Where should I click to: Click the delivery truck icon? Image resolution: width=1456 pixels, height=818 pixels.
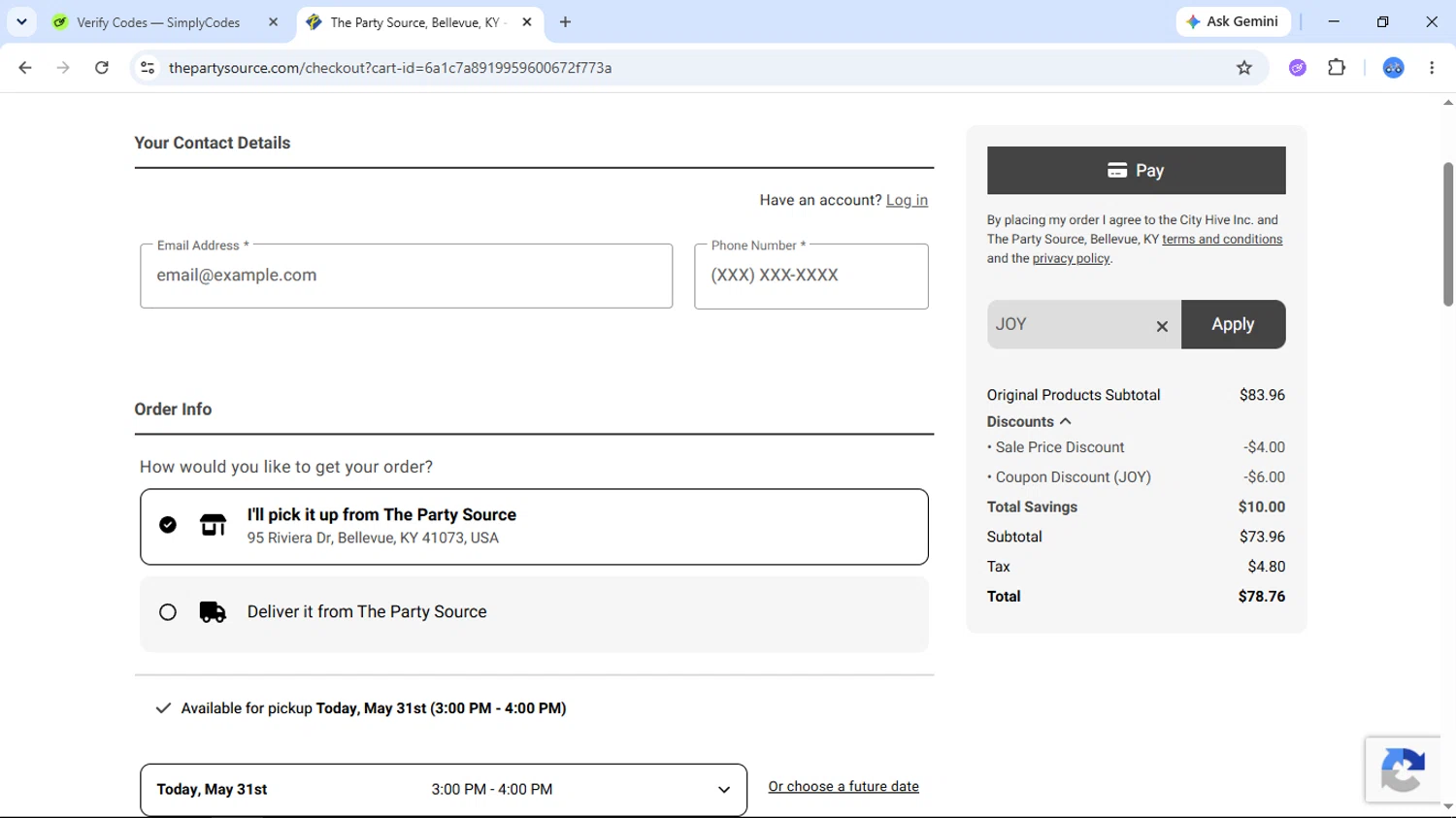(x=213, y=612)
